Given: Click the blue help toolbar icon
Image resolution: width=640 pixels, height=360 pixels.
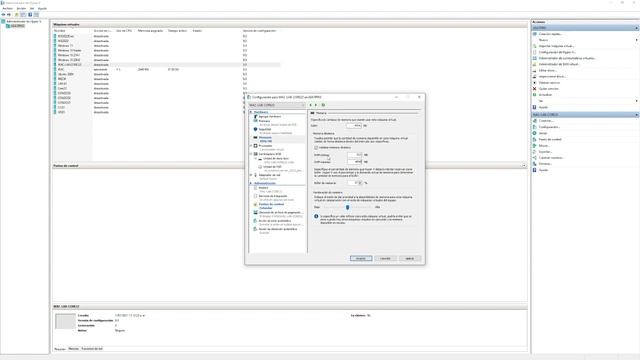Looking at the screenshot, I should pyautogui.click(x=30, y=14).
